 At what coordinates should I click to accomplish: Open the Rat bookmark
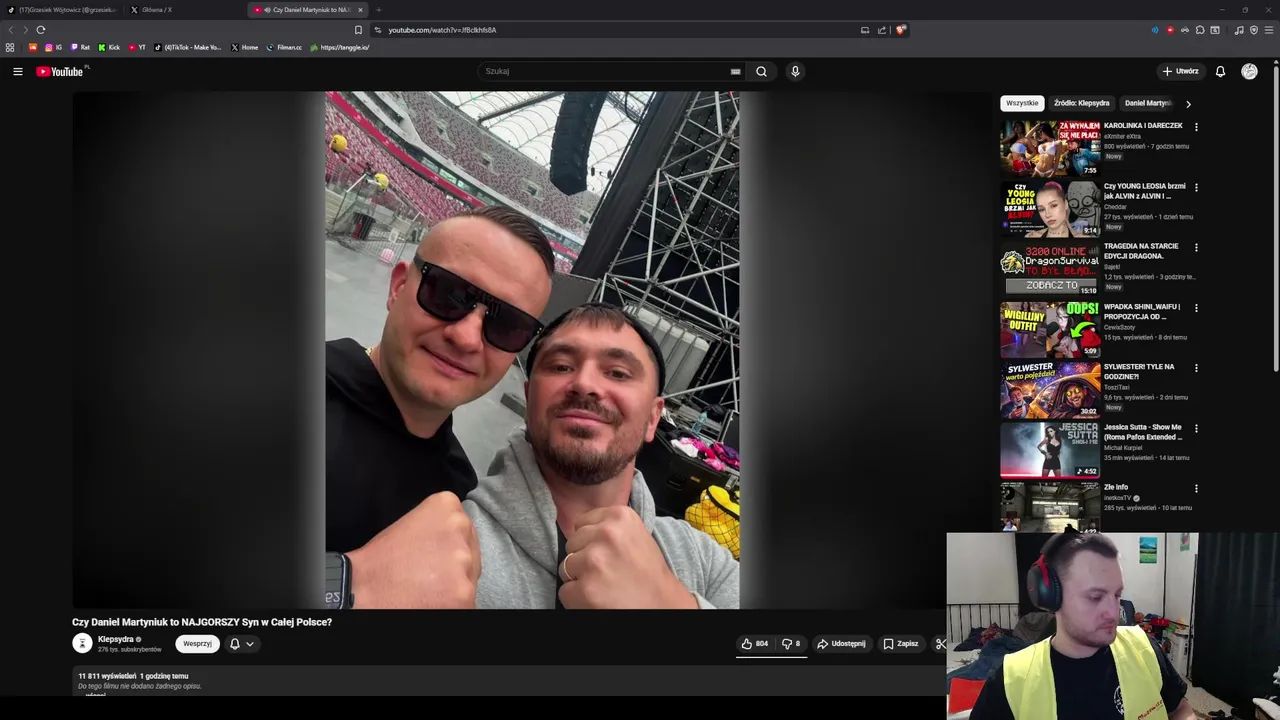(x=80, y=47)
